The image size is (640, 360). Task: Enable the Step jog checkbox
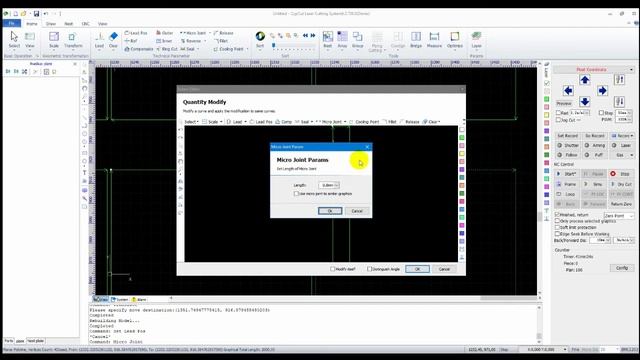601,113
